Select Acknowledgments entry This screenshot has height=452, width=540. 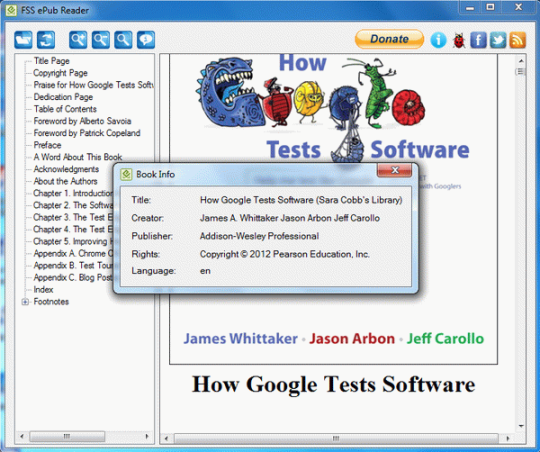[66, 169]
